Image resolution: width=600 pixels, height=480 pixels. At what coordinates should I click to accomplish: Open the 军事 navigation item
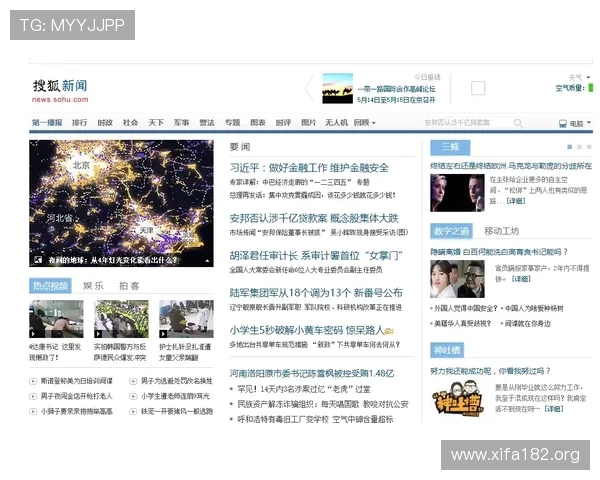[x=181, y=123]
